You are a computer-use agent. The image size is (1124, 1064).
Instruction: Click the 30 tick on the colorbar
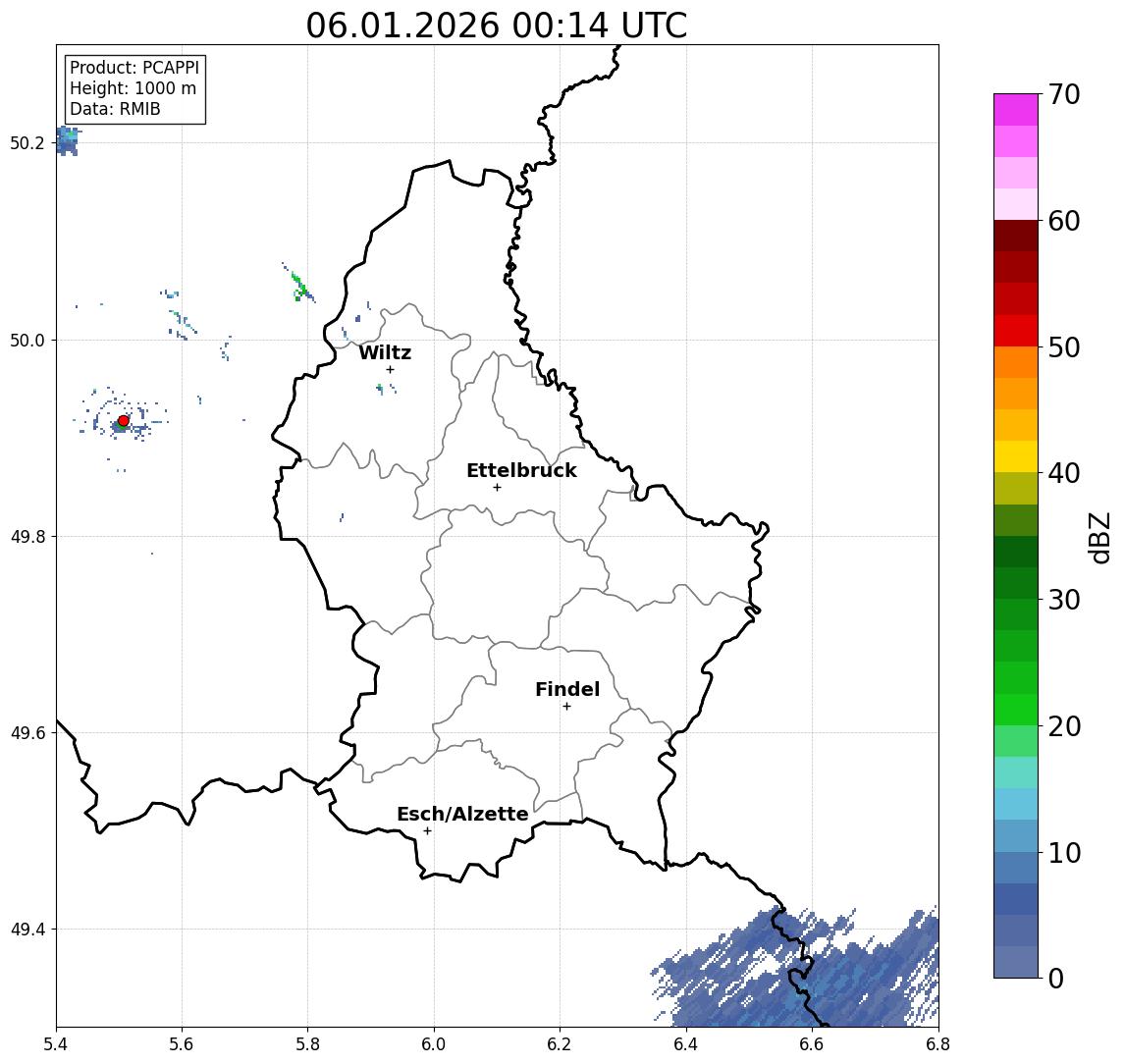[x=1063, y=599]
